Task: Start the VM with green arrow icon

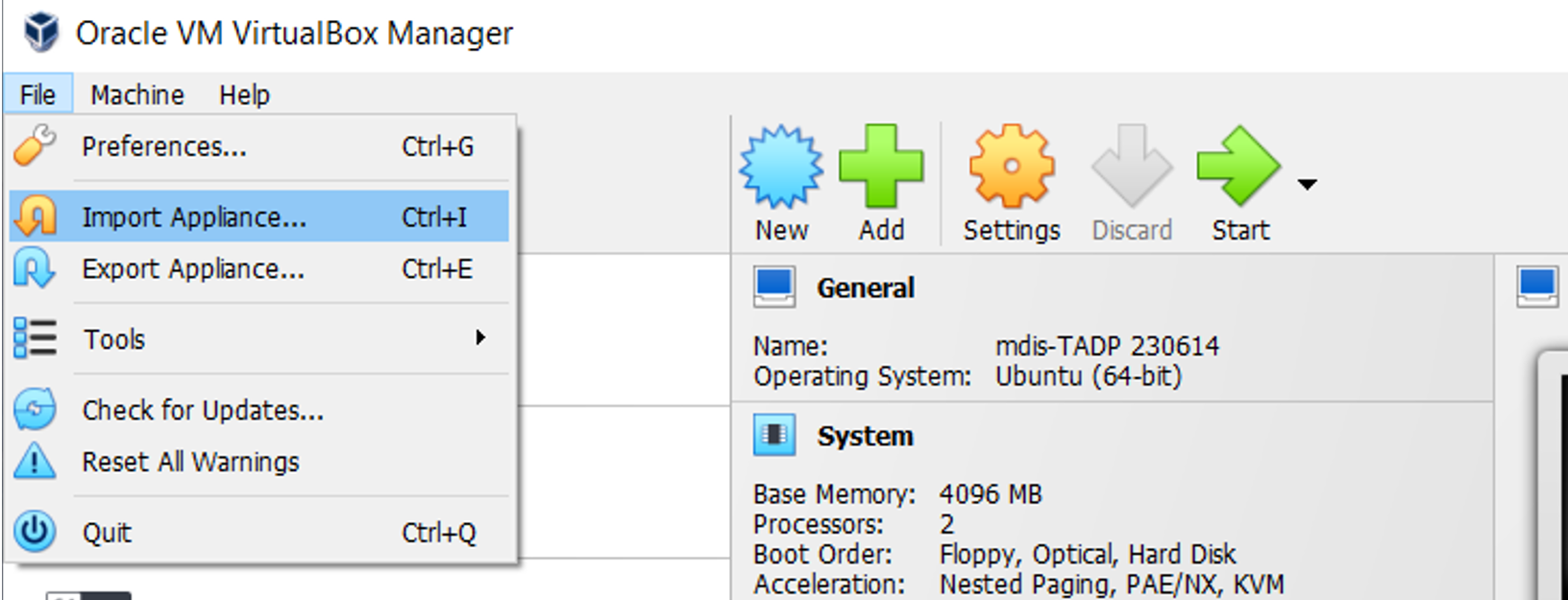Action: [x=1239, y=165]
